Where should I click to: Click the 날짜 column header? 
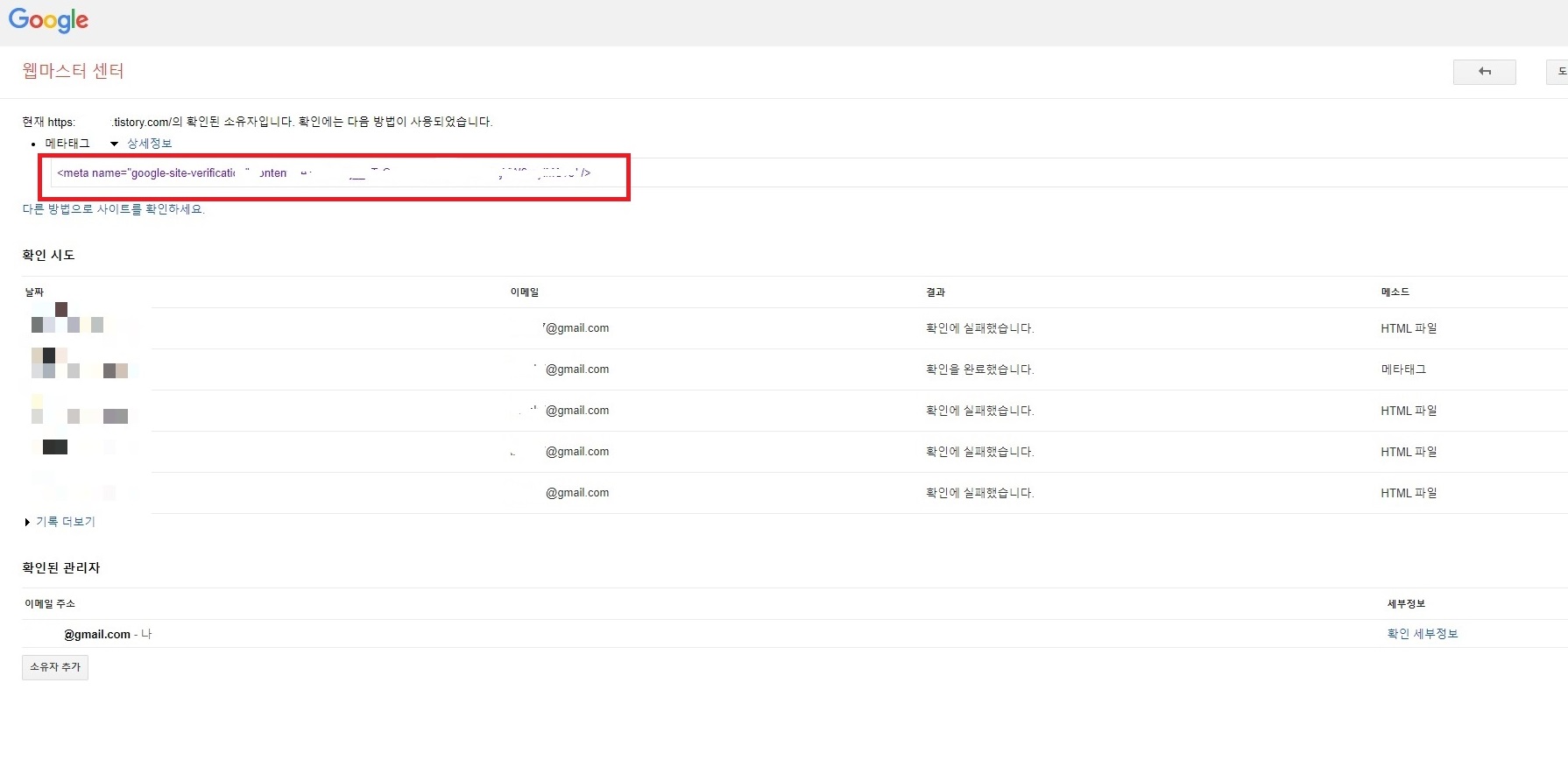pyautogui.click(x=34, y=292)
